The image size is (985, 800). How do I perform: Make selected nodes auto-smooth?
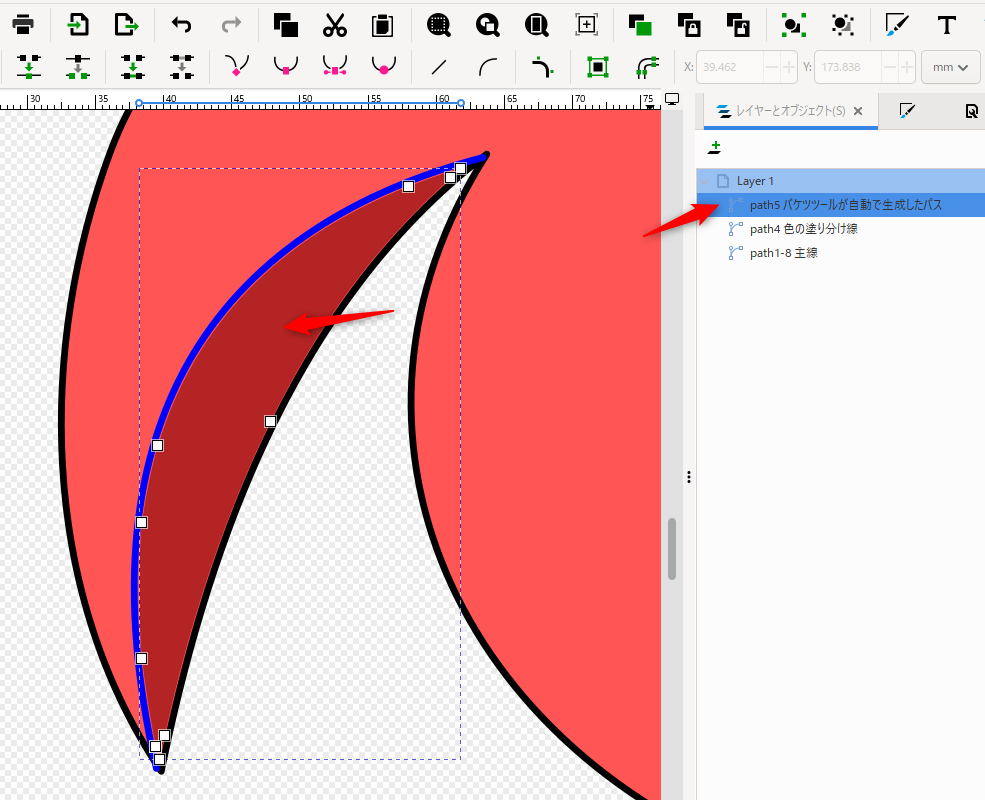coord(384,66)
